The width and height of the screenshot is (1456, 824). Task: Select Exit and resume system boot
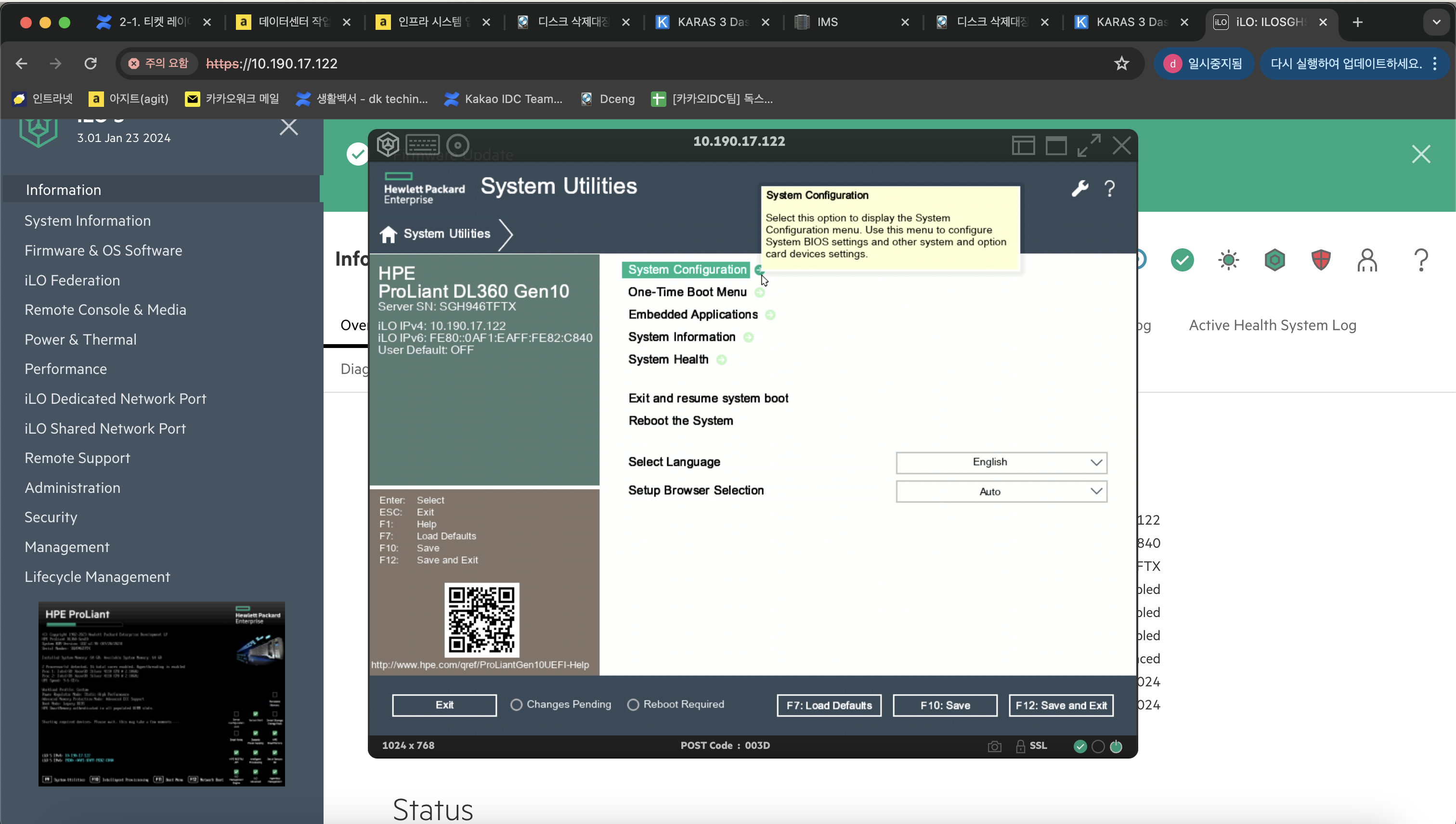click(x=708, y=399)
